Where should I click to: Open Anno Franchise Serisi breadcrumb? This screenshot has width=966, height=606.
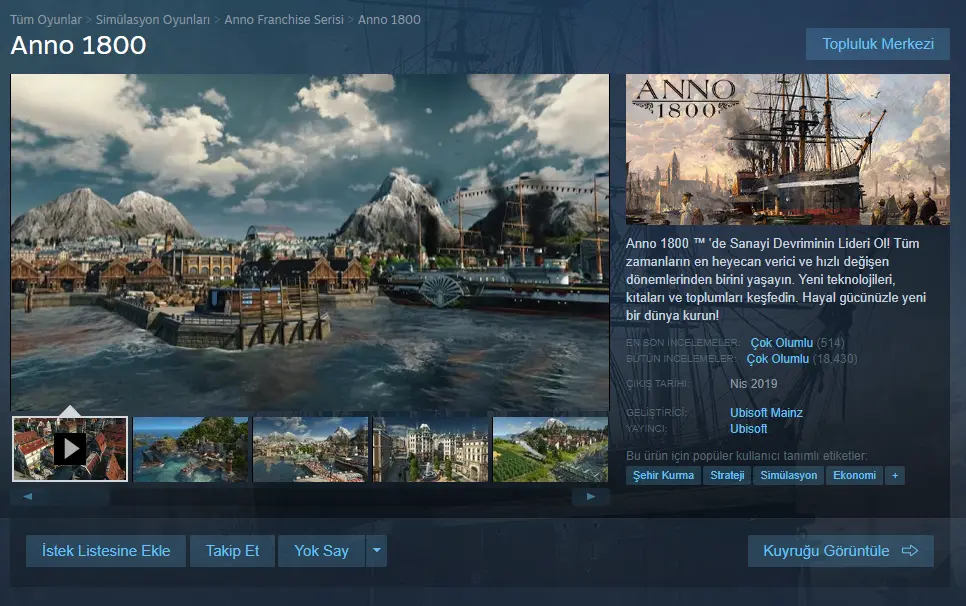pos(284,20)
